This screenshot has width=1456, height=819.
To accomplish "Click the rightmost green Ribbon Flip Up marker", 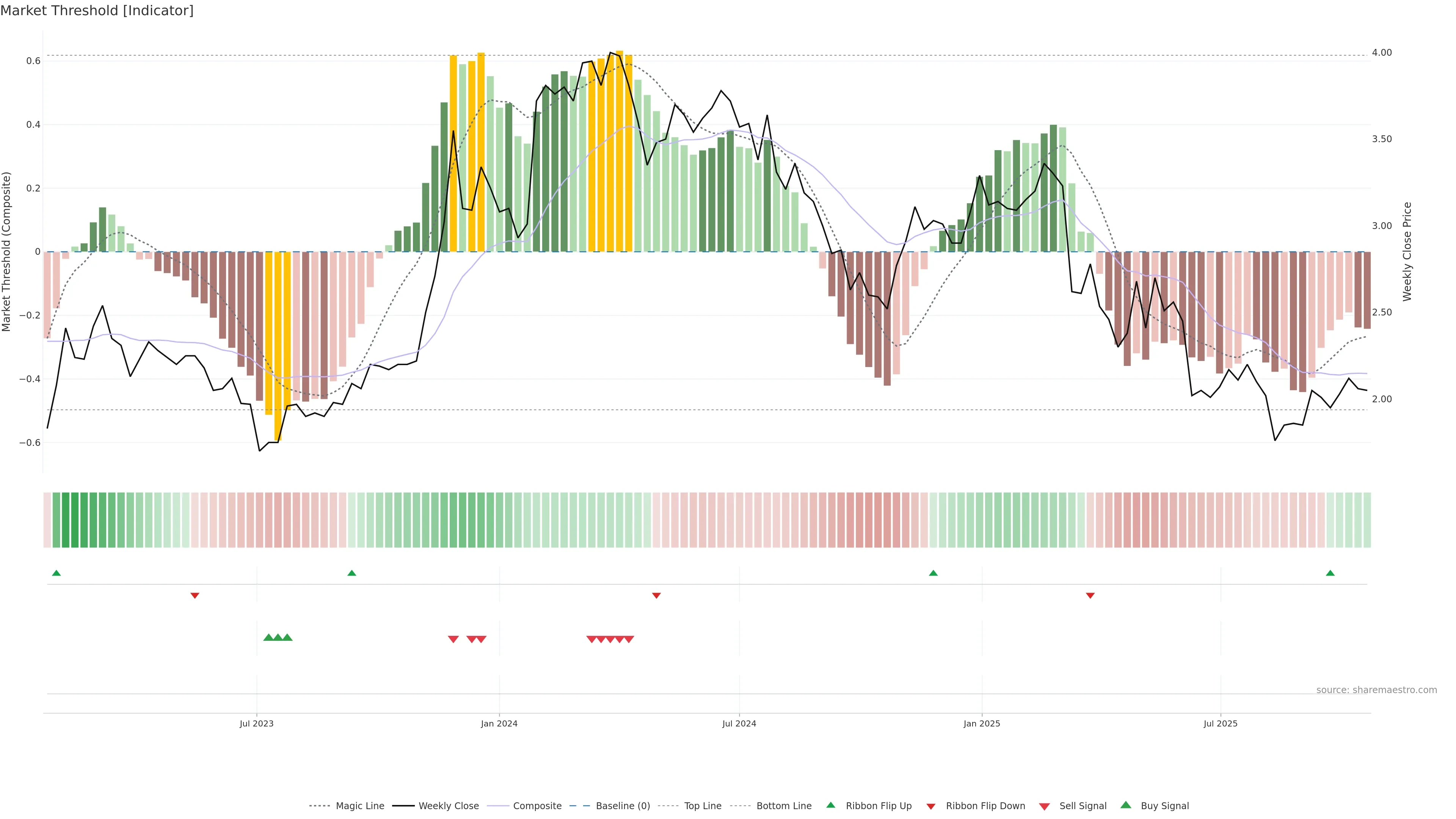I will [1330, 573].
